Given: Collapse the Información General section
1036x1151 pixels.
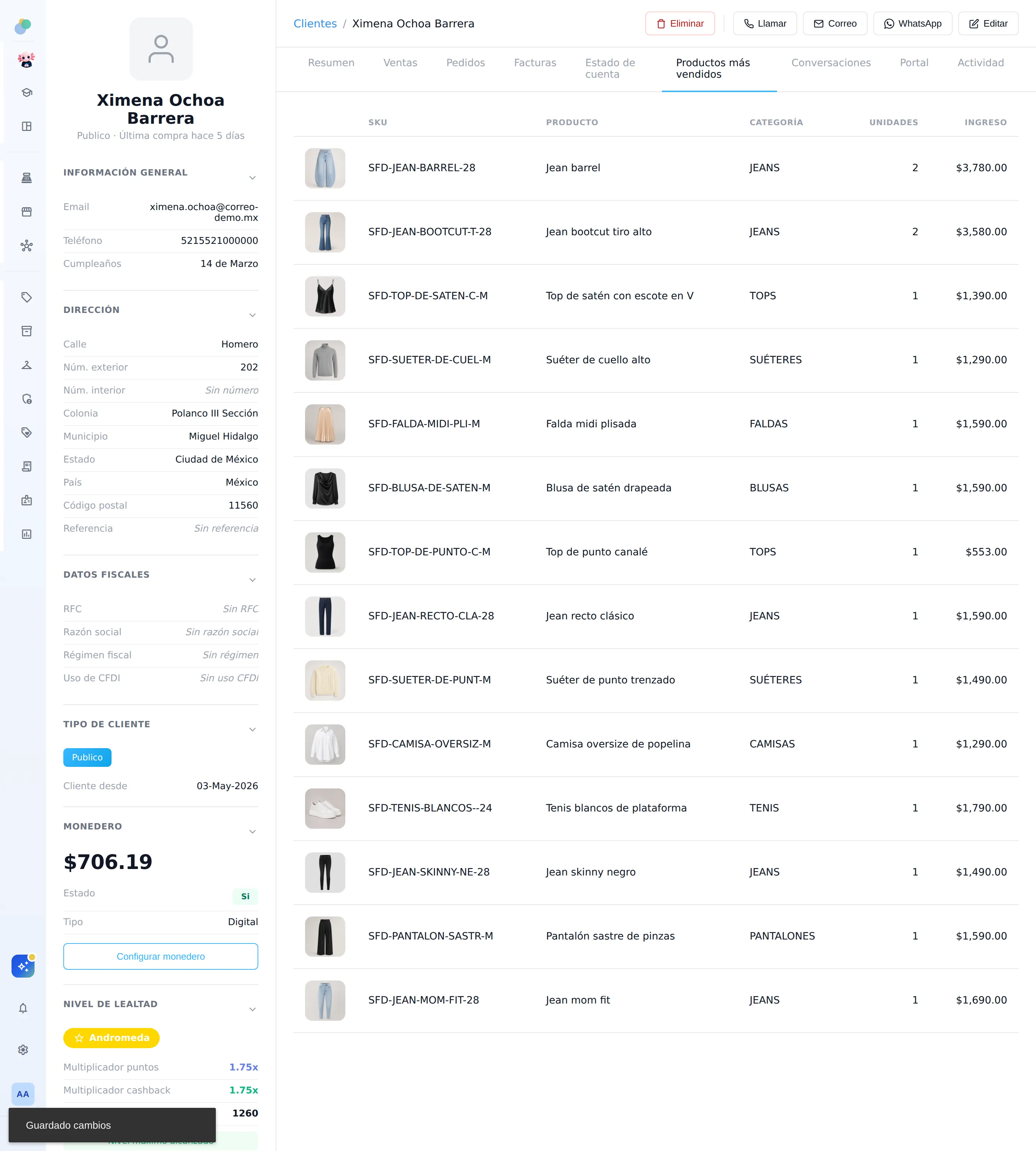Looking at the screenshot, I should tap(252, 178).
